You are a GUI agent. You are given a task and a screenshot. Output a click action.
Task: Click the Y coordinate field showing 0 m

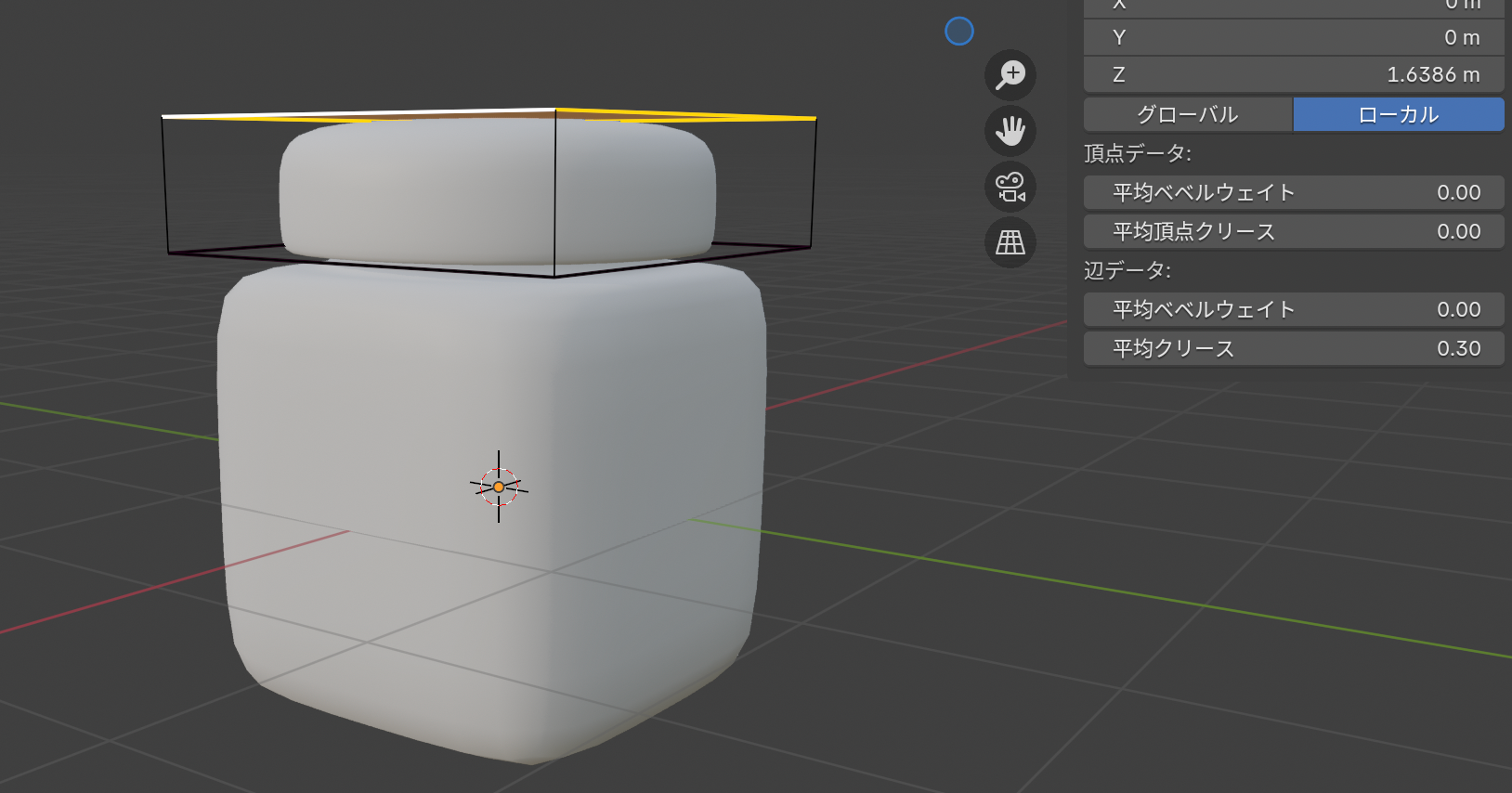click(1293, 37)
